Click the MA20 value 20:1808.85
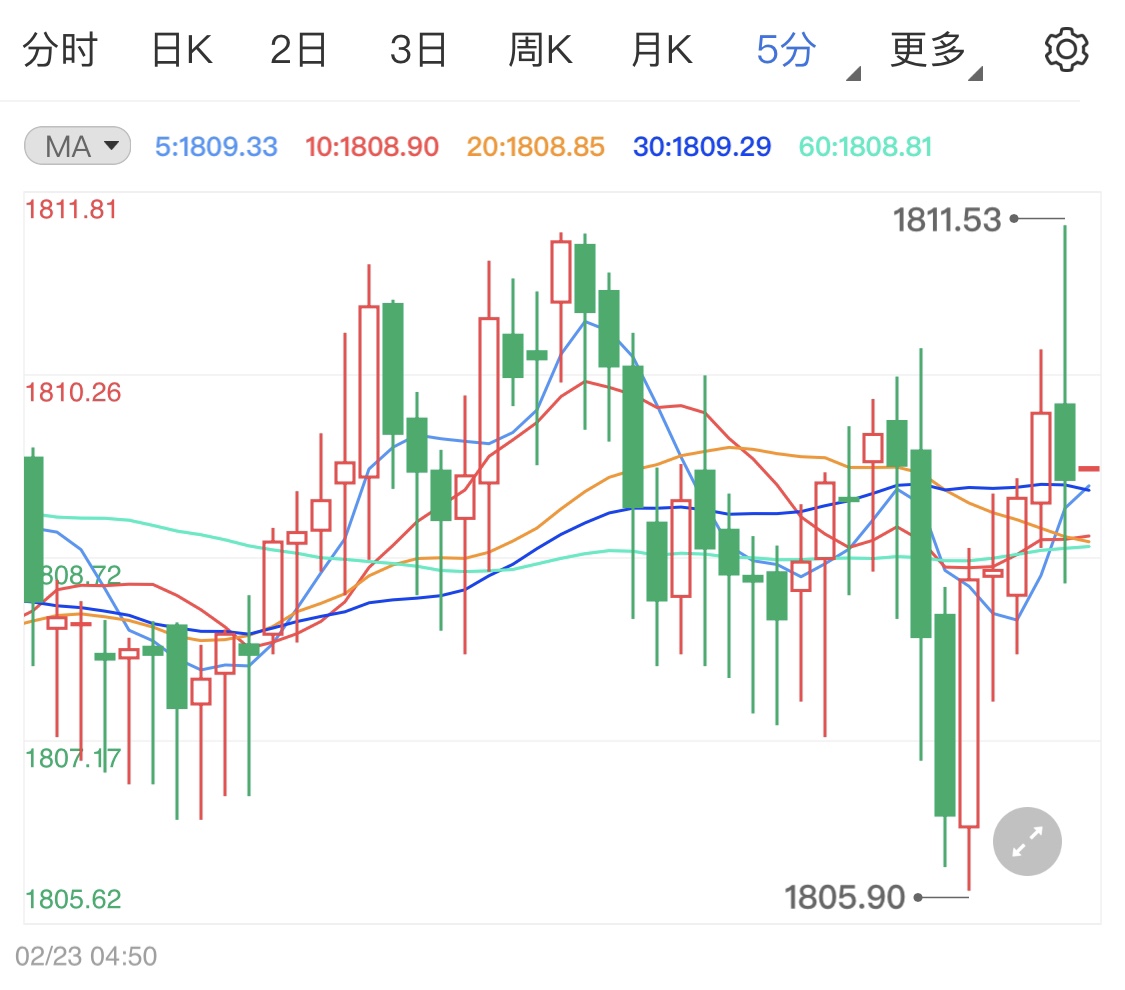1125x990 pixels. coord(535,146)
